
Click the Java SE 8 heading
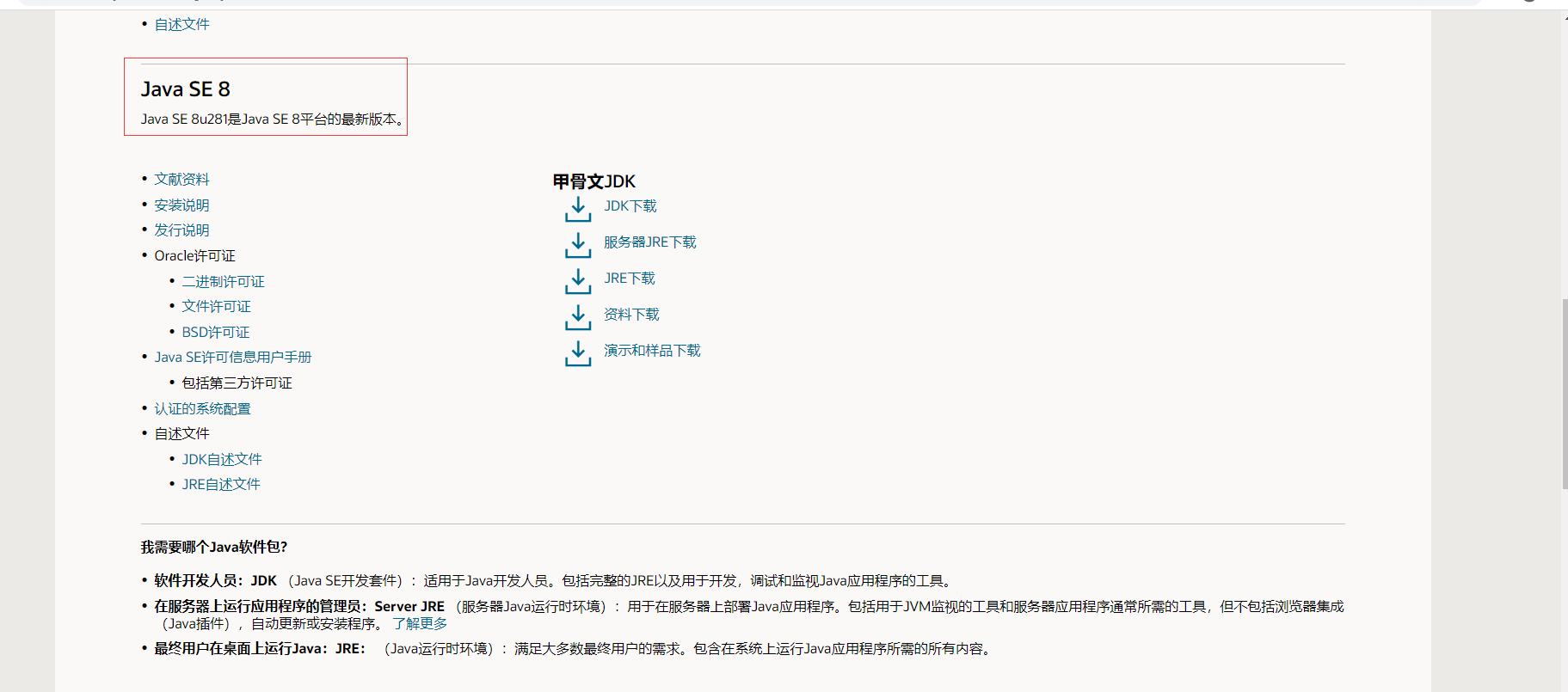pos(186,89)
